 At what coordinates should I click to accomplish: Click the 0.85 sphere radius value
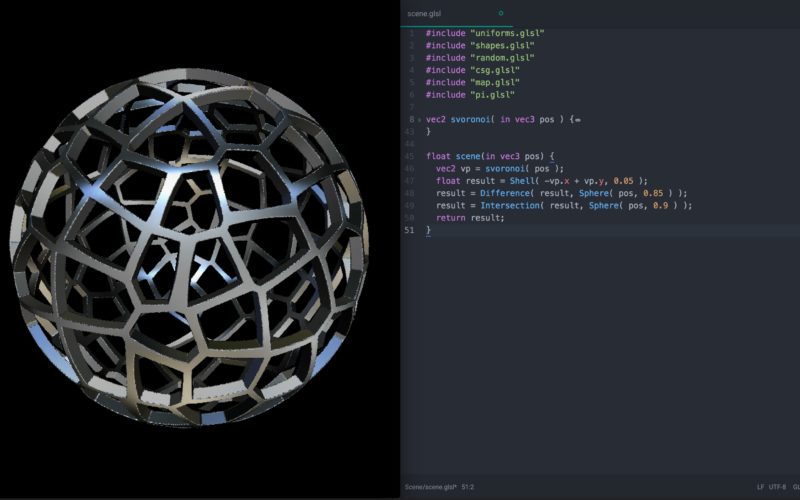tap(653, 193)
